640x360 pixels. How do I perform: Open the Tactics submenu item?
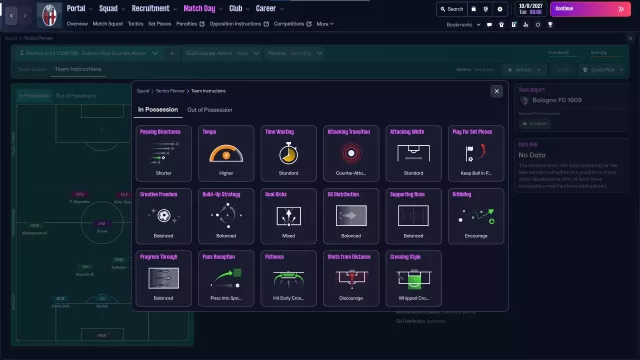[x=136, y=24]
